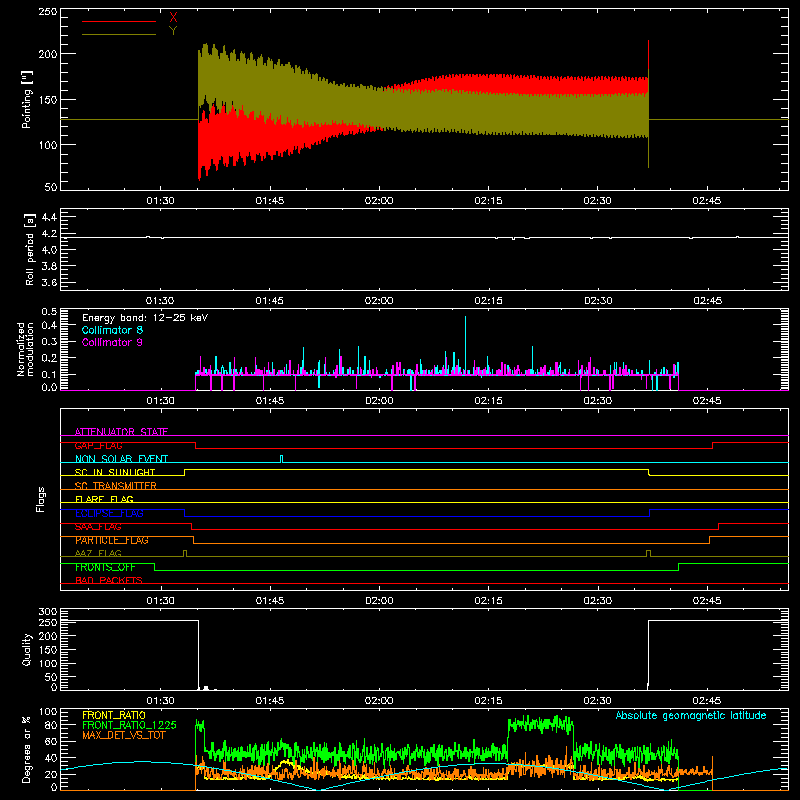Click the olive Y legend line
The image size is (800, 800).
point(119,34)
